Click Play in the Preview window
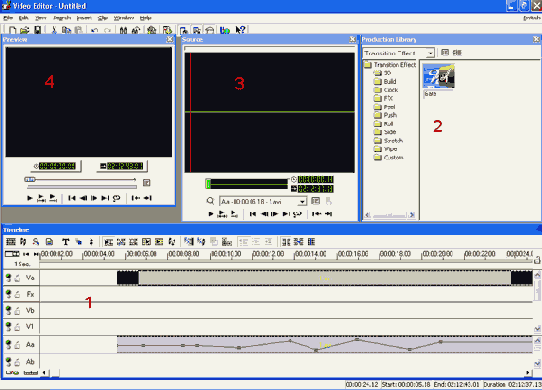This screenshot has width=542, height=390. pyautogui.click(x=30, y=198)
